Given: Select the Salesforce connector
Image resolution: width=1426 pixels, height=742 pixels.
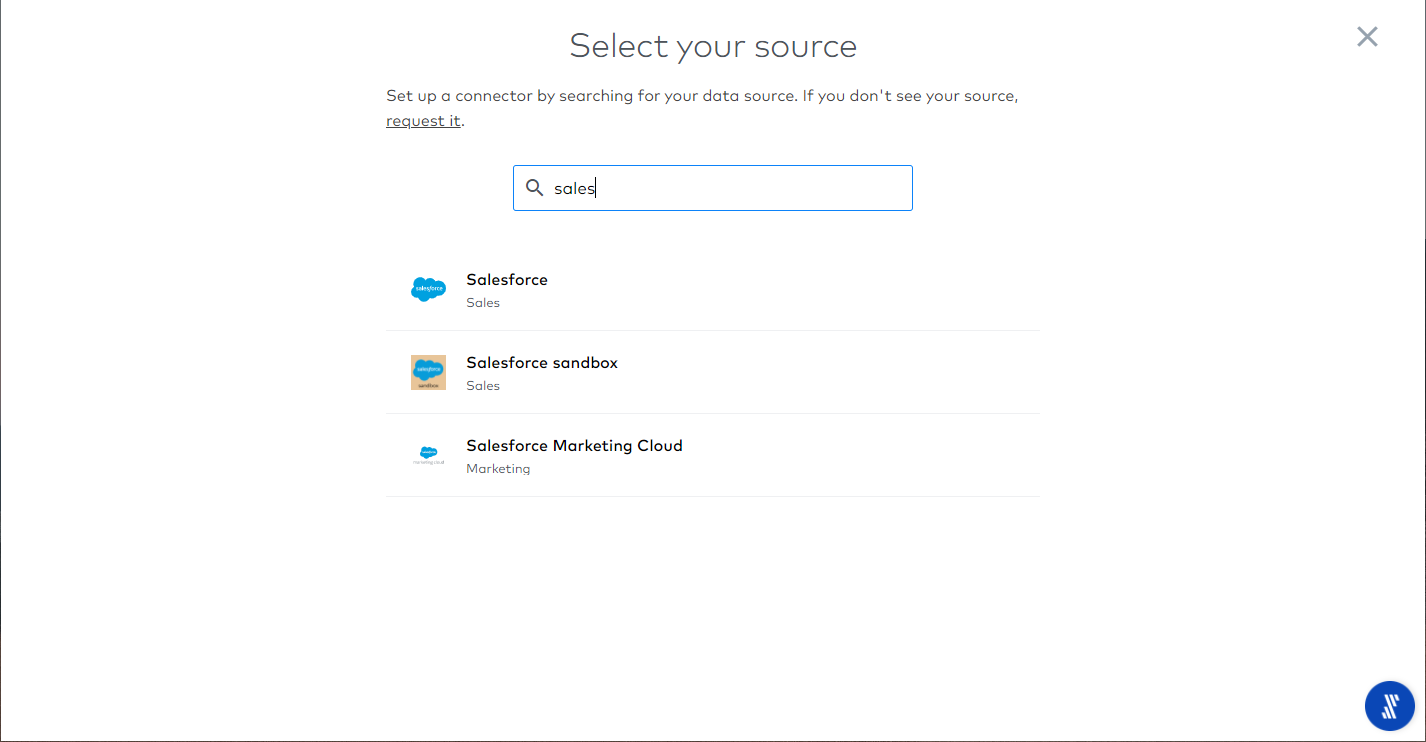Looking at the screenshot, I should (x=712, y=289).
